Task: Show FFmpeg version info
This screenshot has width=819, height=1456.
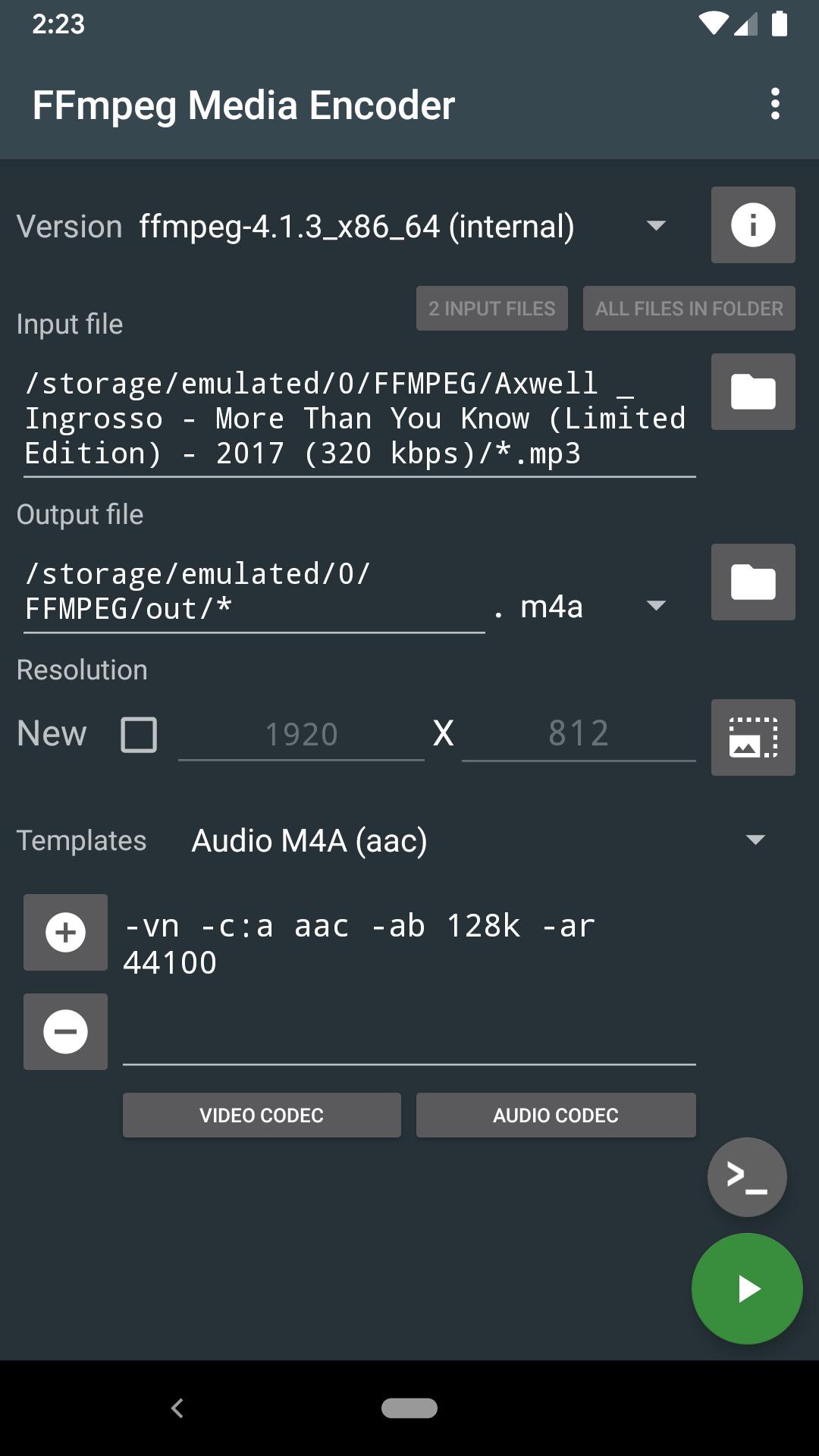Action: tap(752, 225)
